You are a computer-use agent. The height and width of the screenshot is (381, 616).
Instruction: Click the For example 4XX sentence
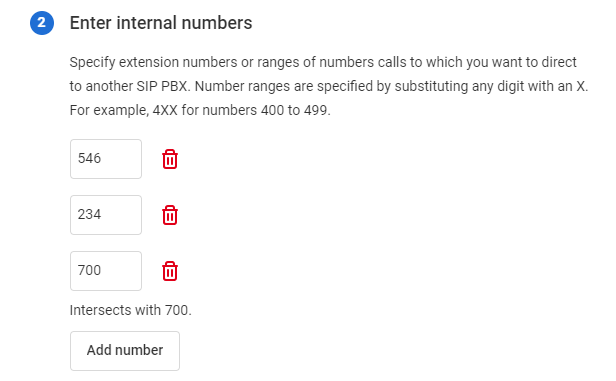tap(200, 110)
